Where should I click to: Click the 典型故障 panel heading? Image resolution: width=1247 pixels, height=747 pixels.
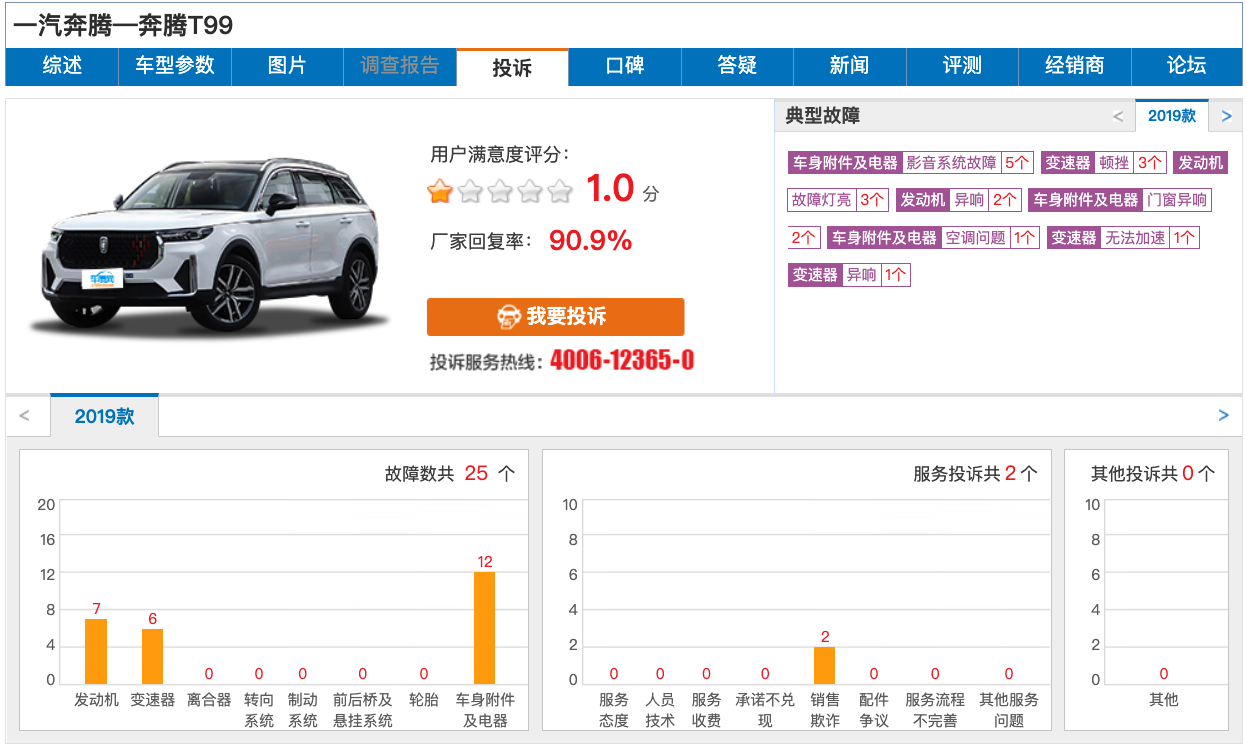pyautogui.click(x=822, y=116)
